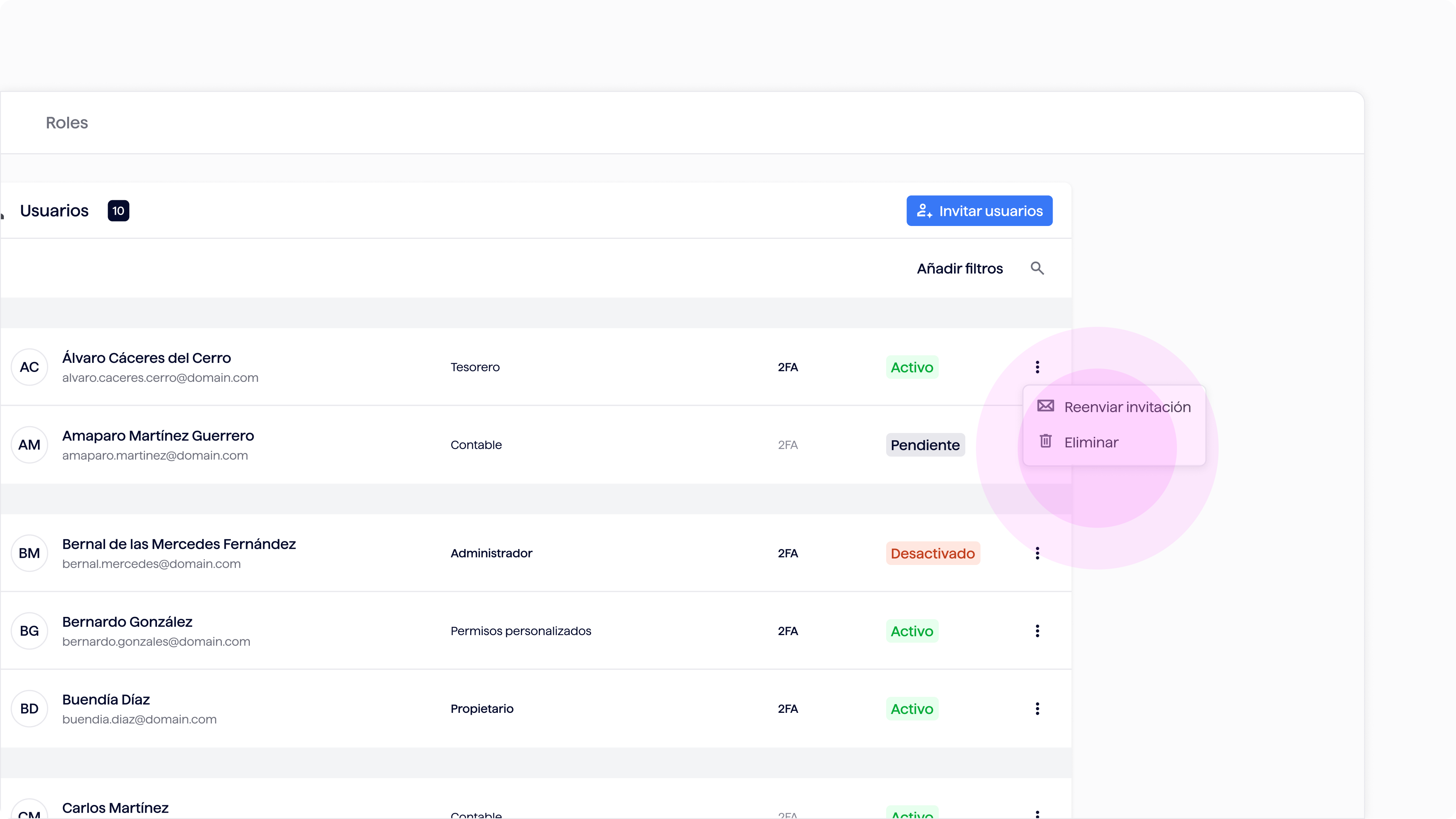Viewport: 1456px width, 819px height.
Task: Open Buendía Díaz three-dot menu
Action: click(1037, 709)
